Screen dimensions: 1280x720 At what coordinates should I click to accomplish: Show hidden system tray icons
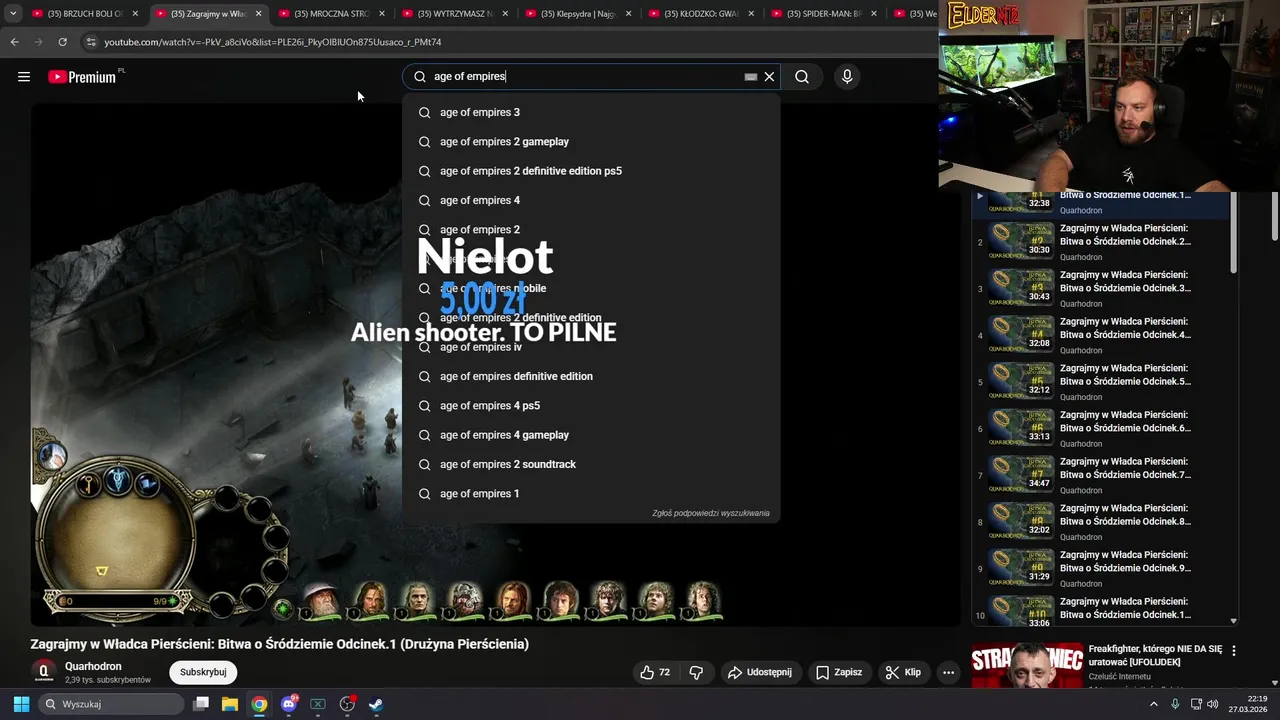point(1153,704)
